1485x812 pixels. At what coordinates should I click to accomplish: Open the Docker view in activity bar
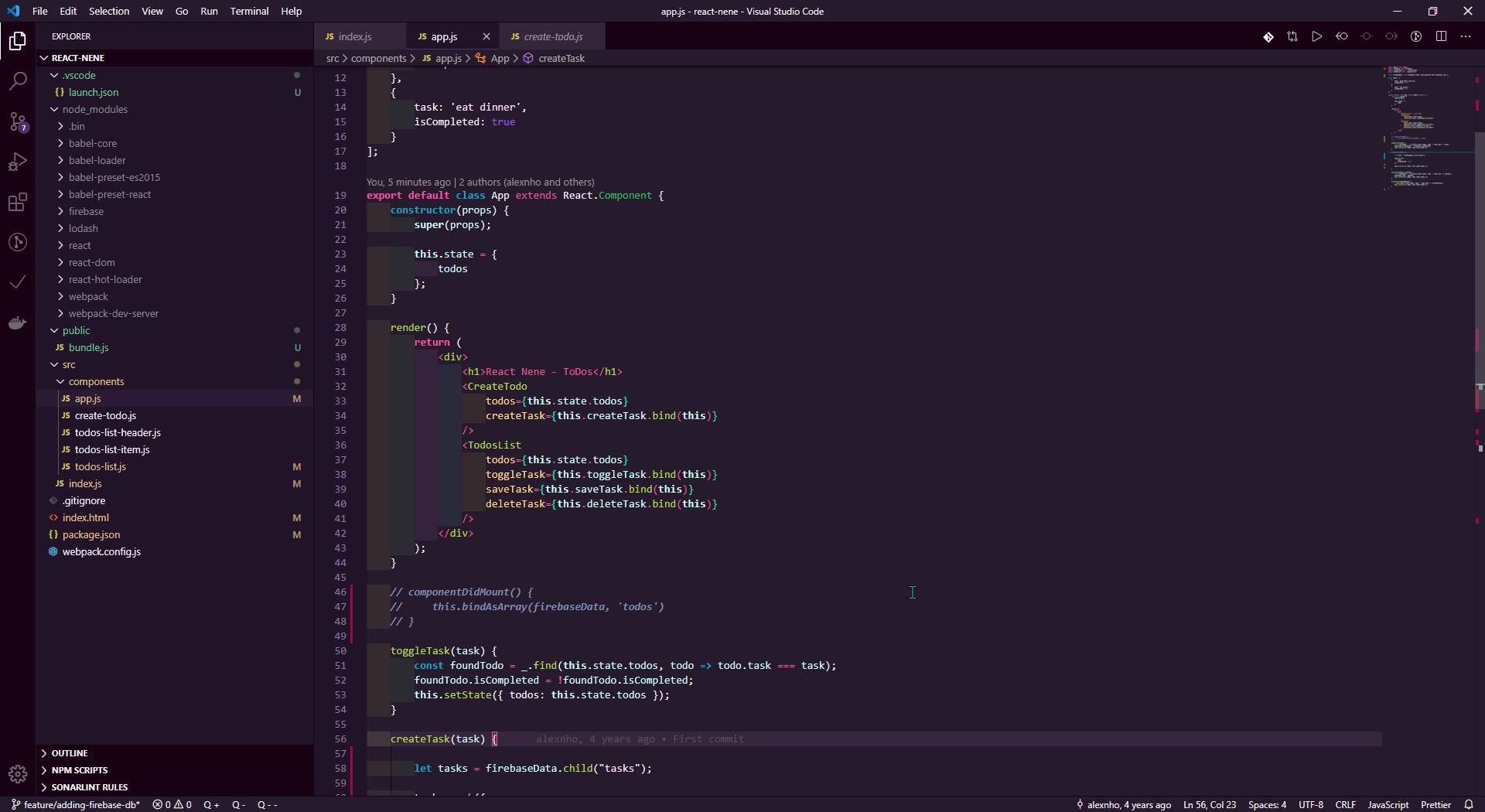(x=17, y=322)
